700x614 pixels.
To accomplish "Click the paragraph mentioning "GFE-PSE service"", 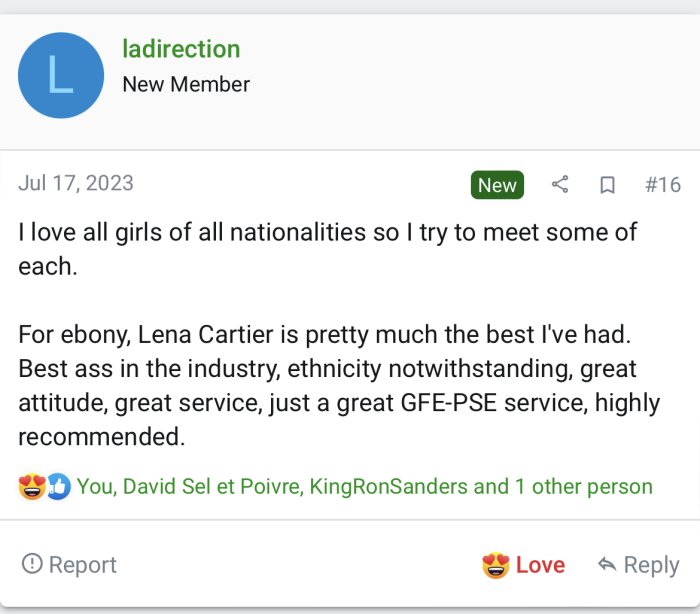I will coord(340,385).
